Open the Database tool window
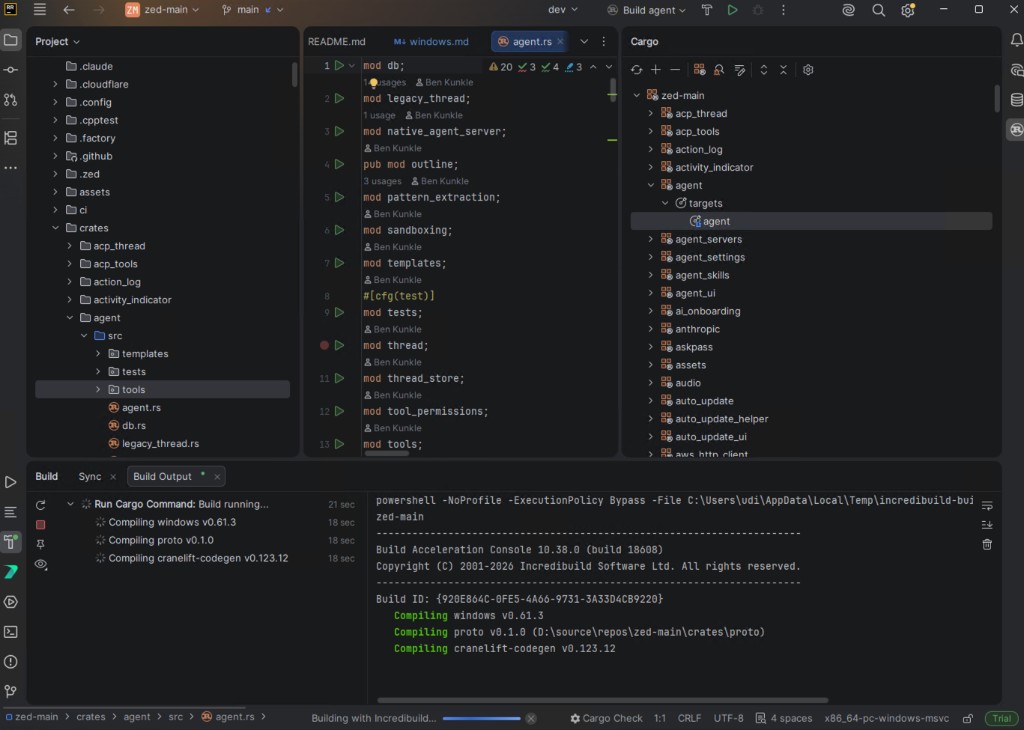 [1016, 100]
